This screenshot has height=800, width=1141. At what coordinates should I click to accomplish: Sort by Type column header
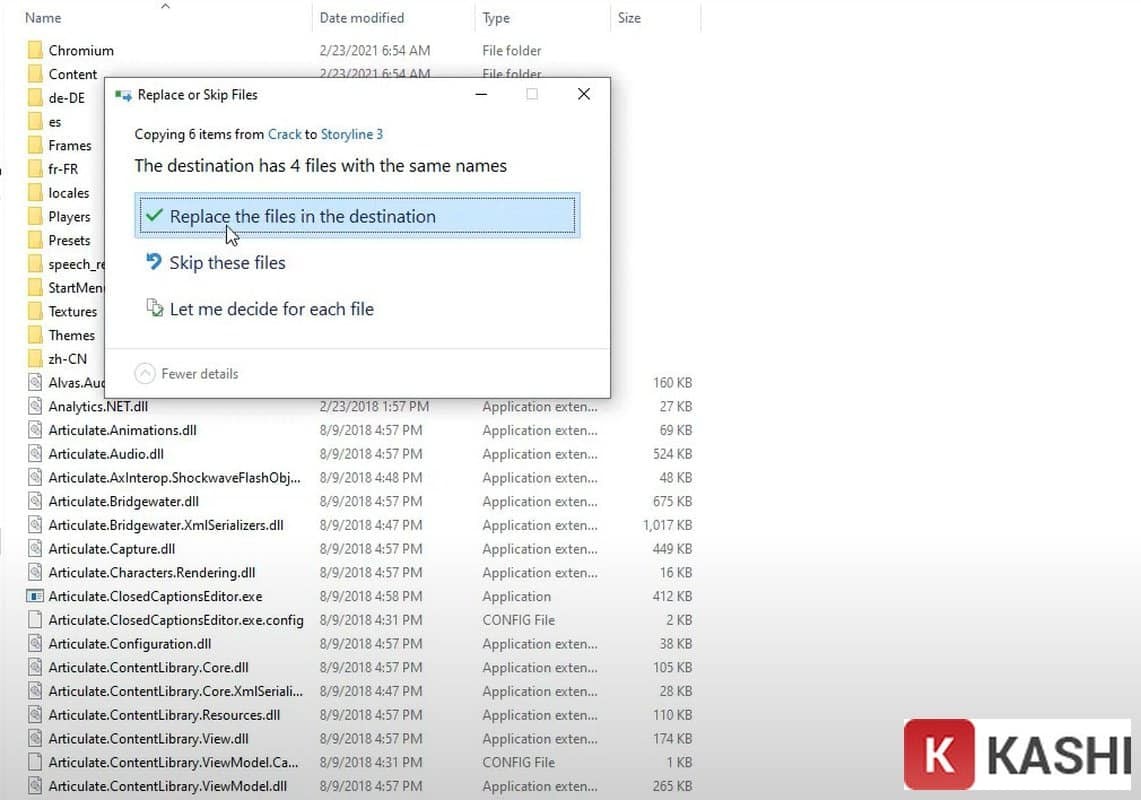(496, 17)
